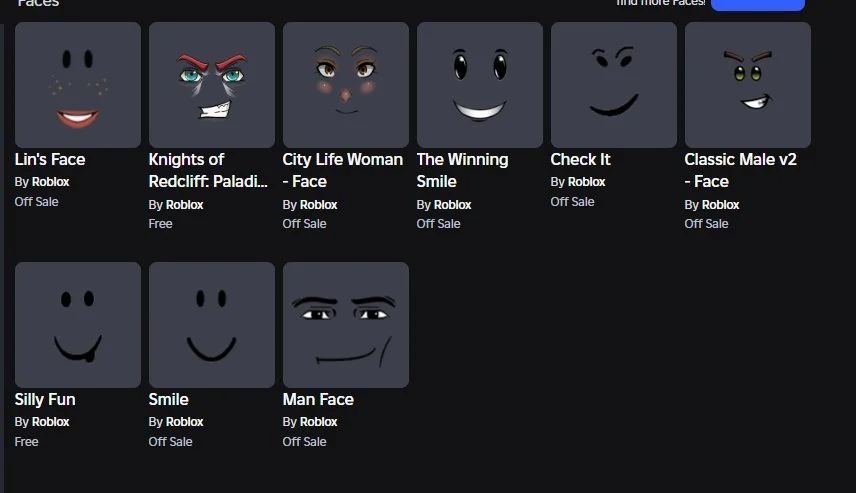Open the Man Face title link

pos(318,400)
